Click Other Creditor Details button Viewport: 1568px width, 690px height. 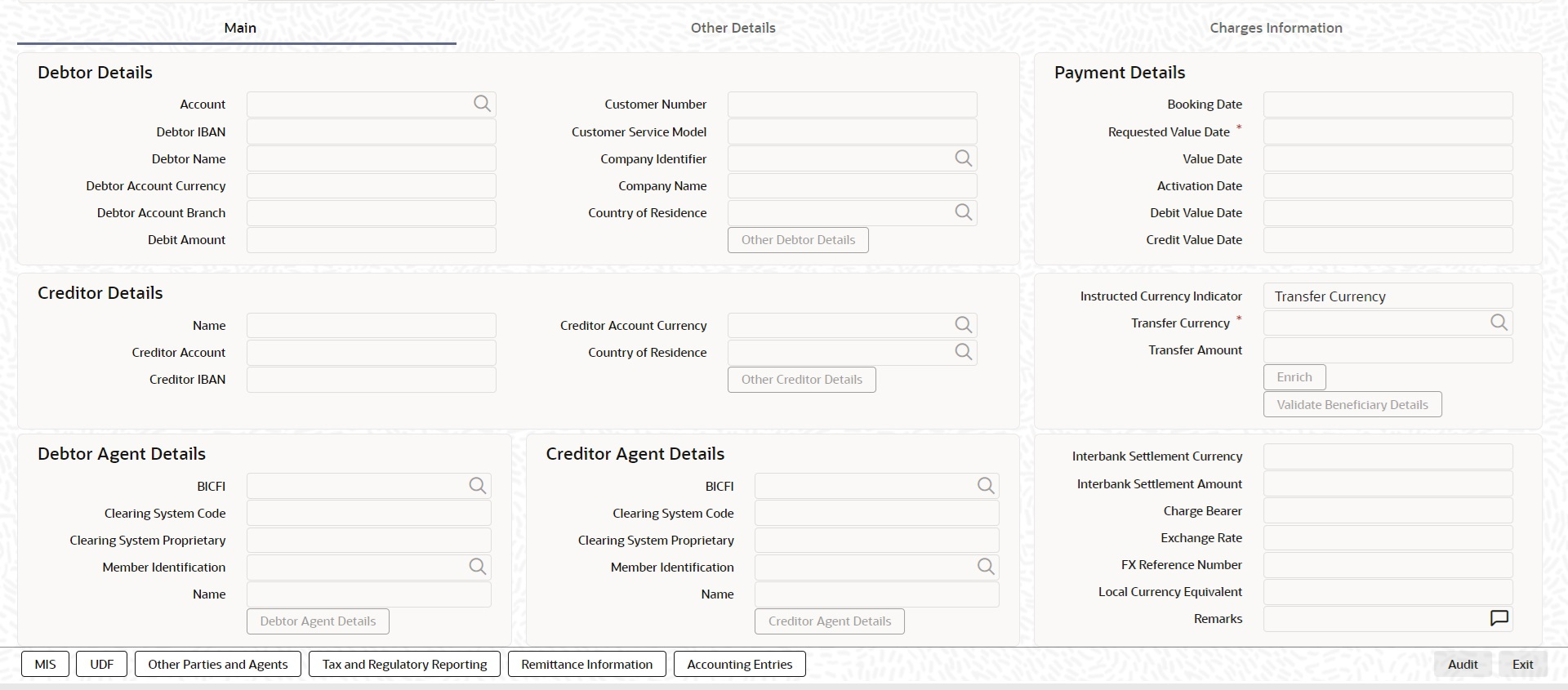pos(801,380)
